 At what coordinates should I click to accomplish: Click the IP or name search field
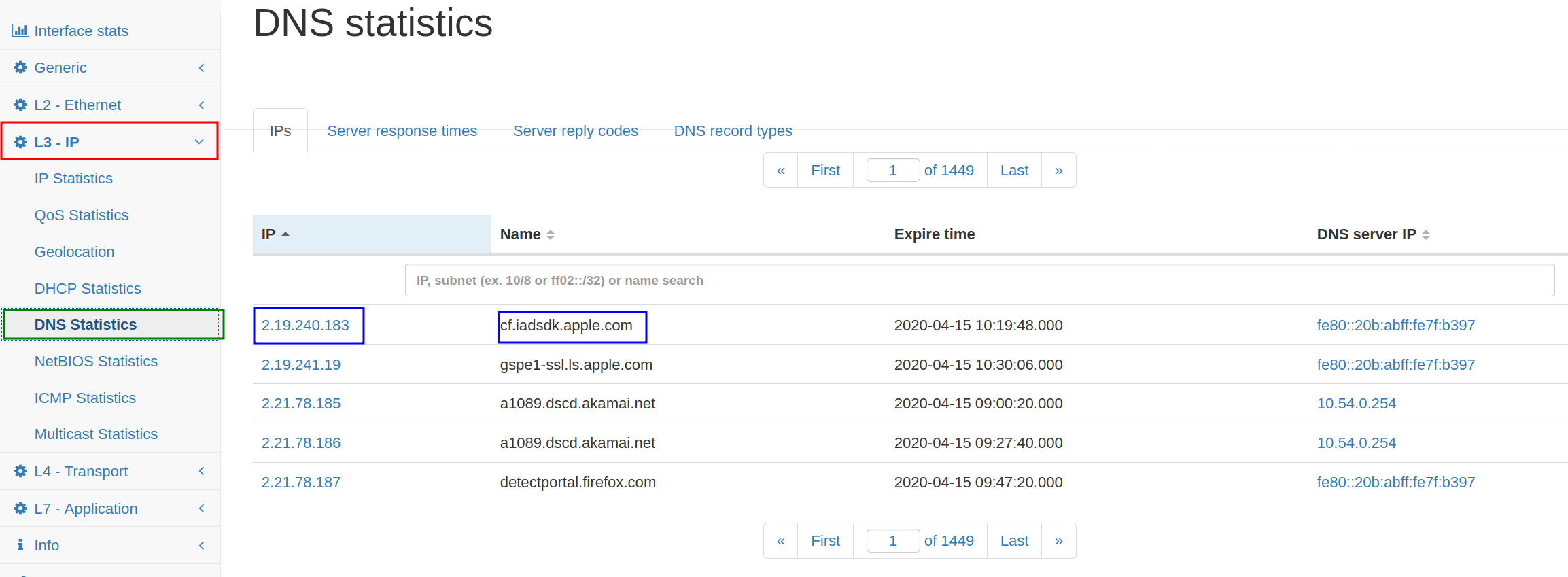click(x=979, y=280)
